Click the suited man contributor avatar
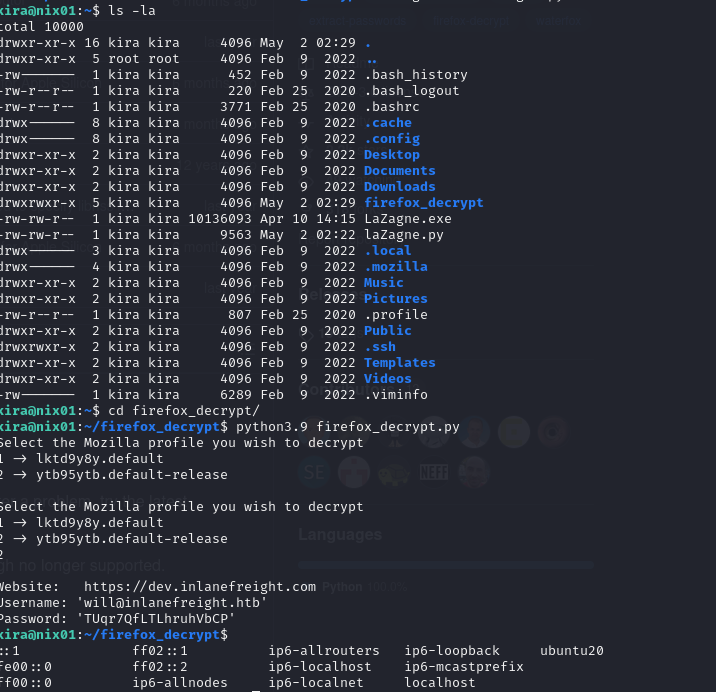Image resolution: width=716 pixels, height=692 pixels. pyautogui.click(x=474, y=432)
